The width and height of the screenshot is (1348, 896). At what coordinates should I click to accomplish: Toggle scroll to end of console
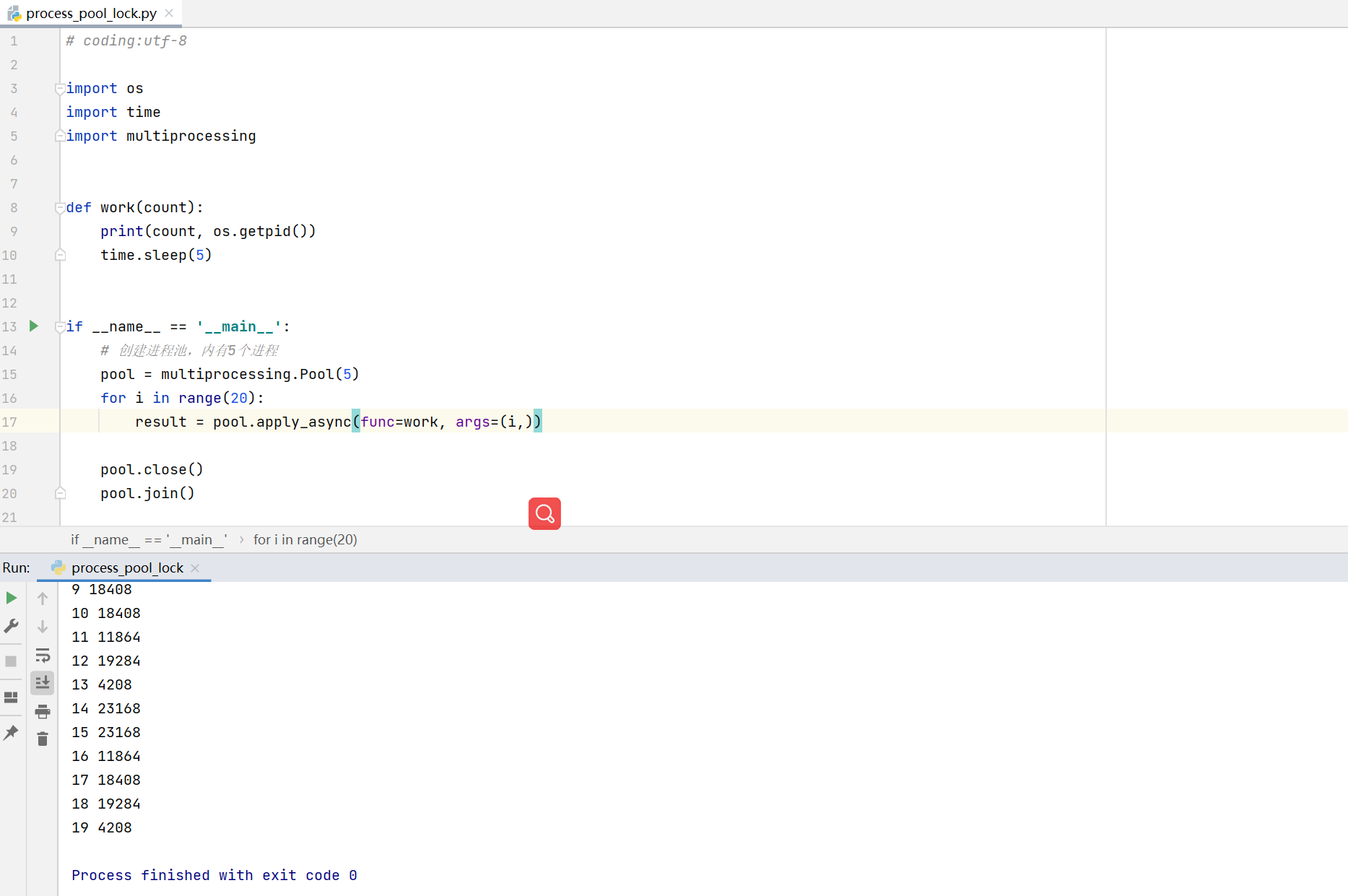(43, 682)
